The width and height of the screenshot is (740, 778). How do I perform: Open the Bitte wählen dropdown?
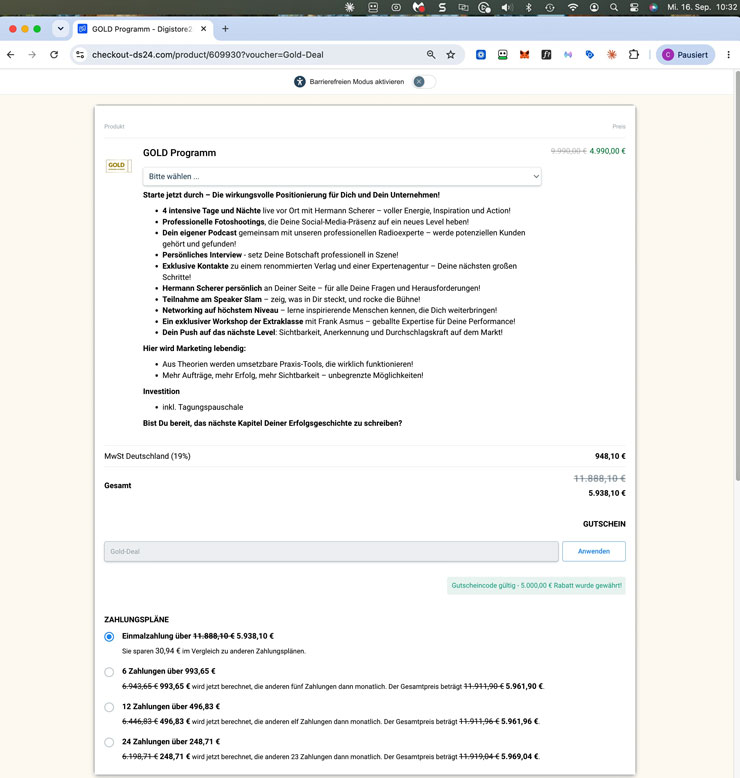pos(342,176)
